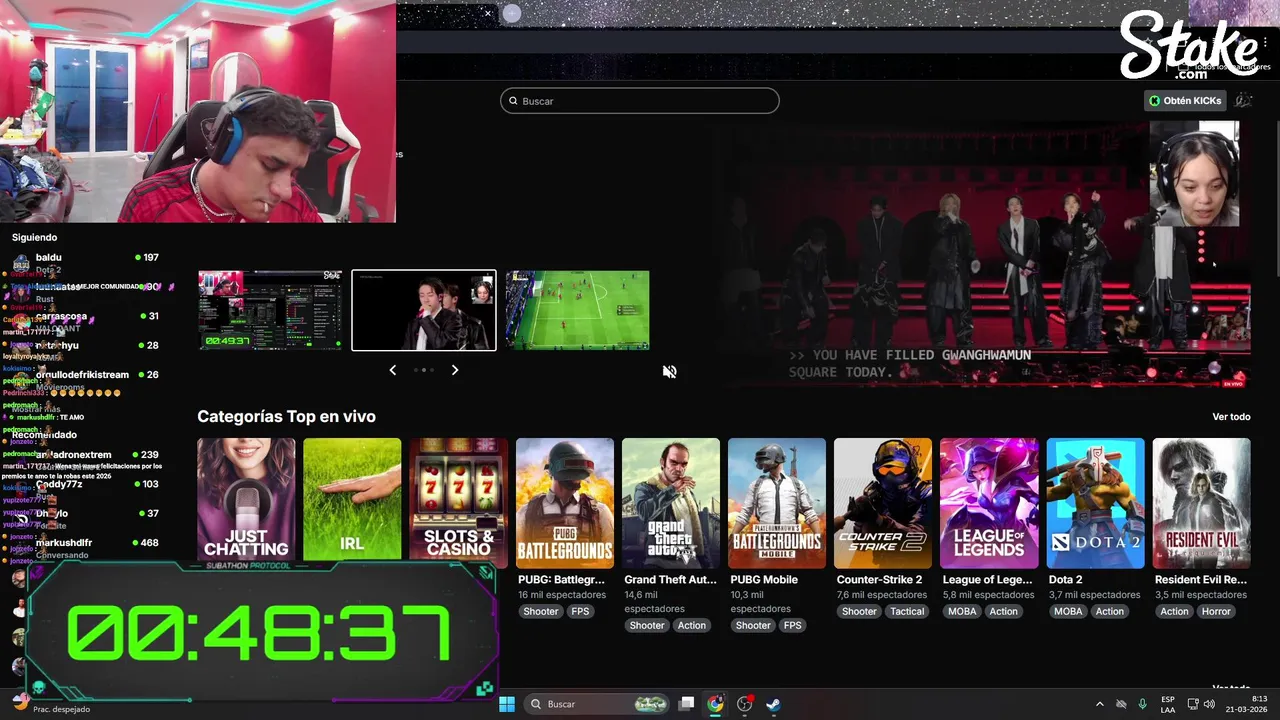Click the Resident Evil Re... title text
Viewport: 1280px width, 720px height.
1200,580
